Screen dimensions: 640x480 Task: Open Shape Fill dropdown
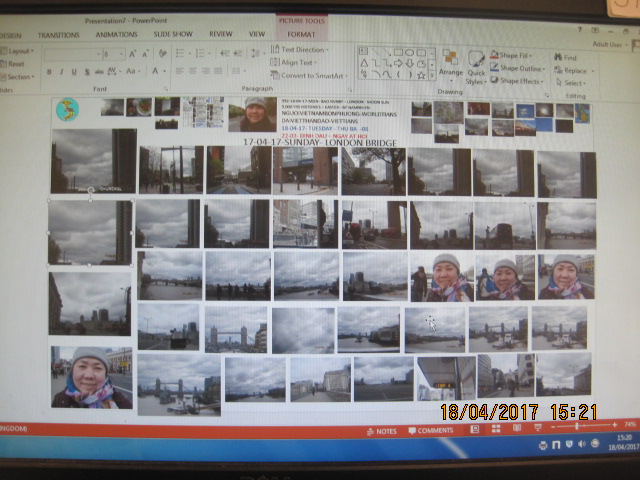point(512,55)
